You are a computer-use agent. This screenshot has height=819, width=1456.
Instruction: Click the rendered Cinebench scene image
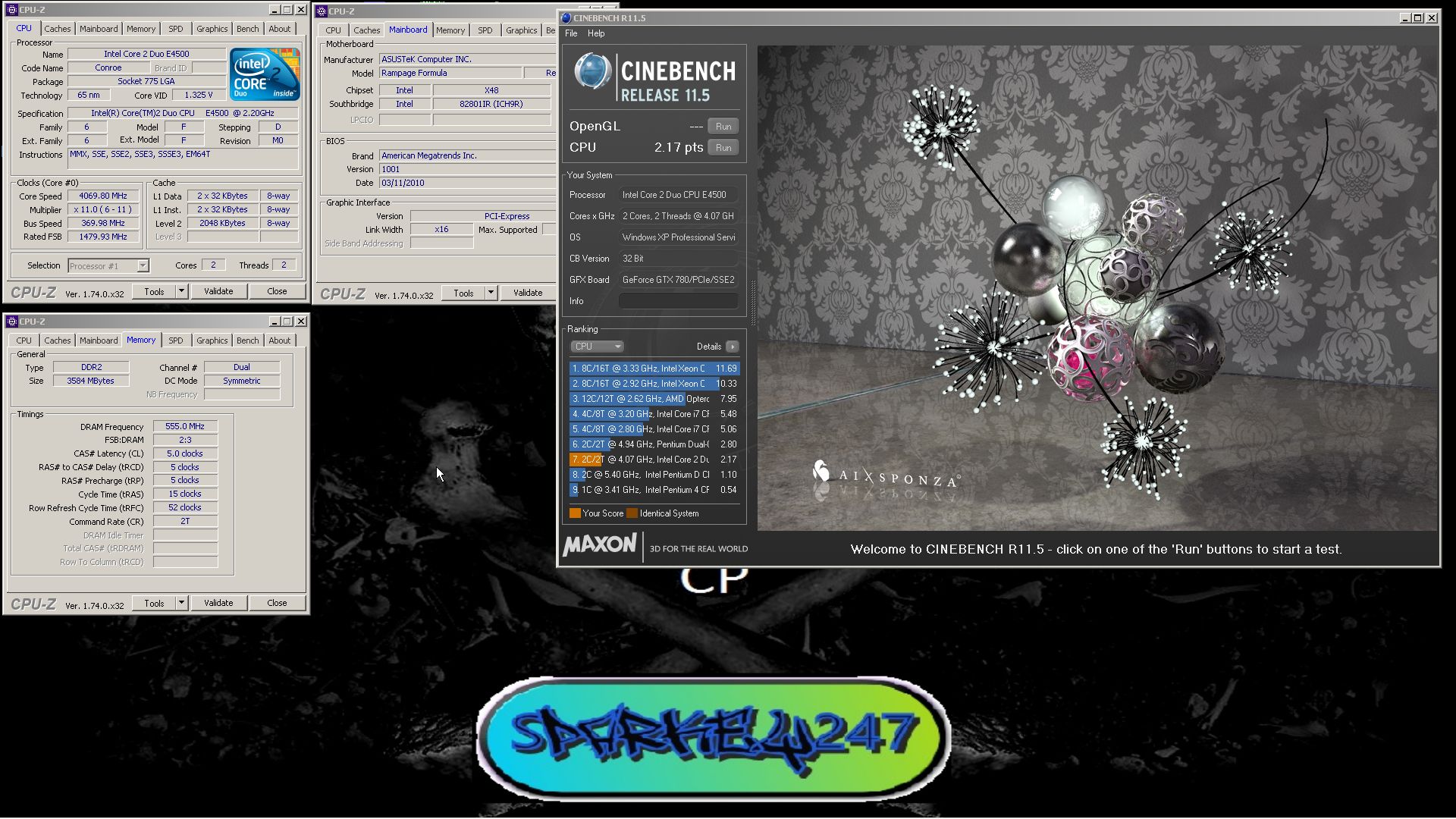1097,287
